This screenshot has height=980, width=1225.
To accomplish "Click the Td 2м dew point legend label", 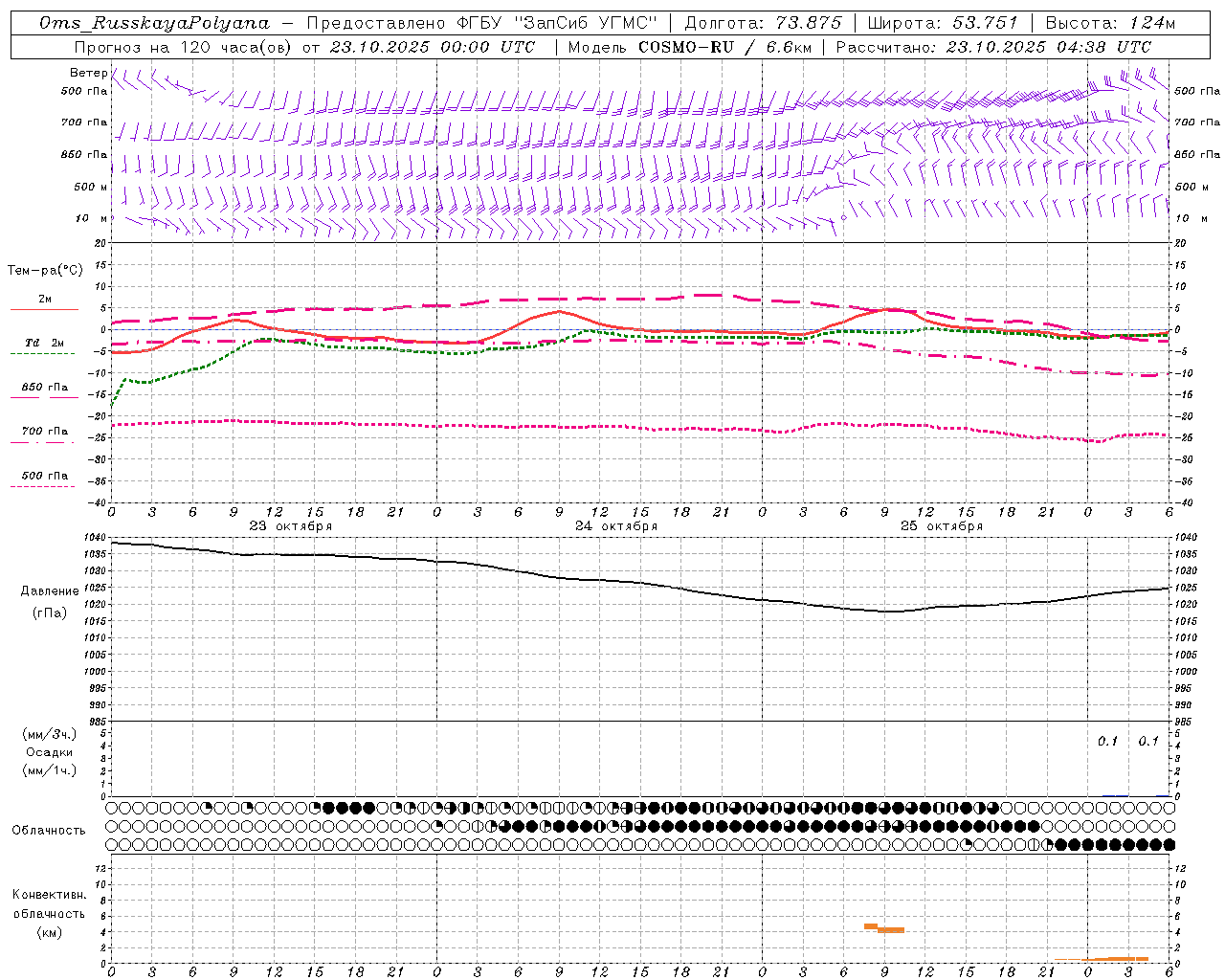I will [45, 343].
